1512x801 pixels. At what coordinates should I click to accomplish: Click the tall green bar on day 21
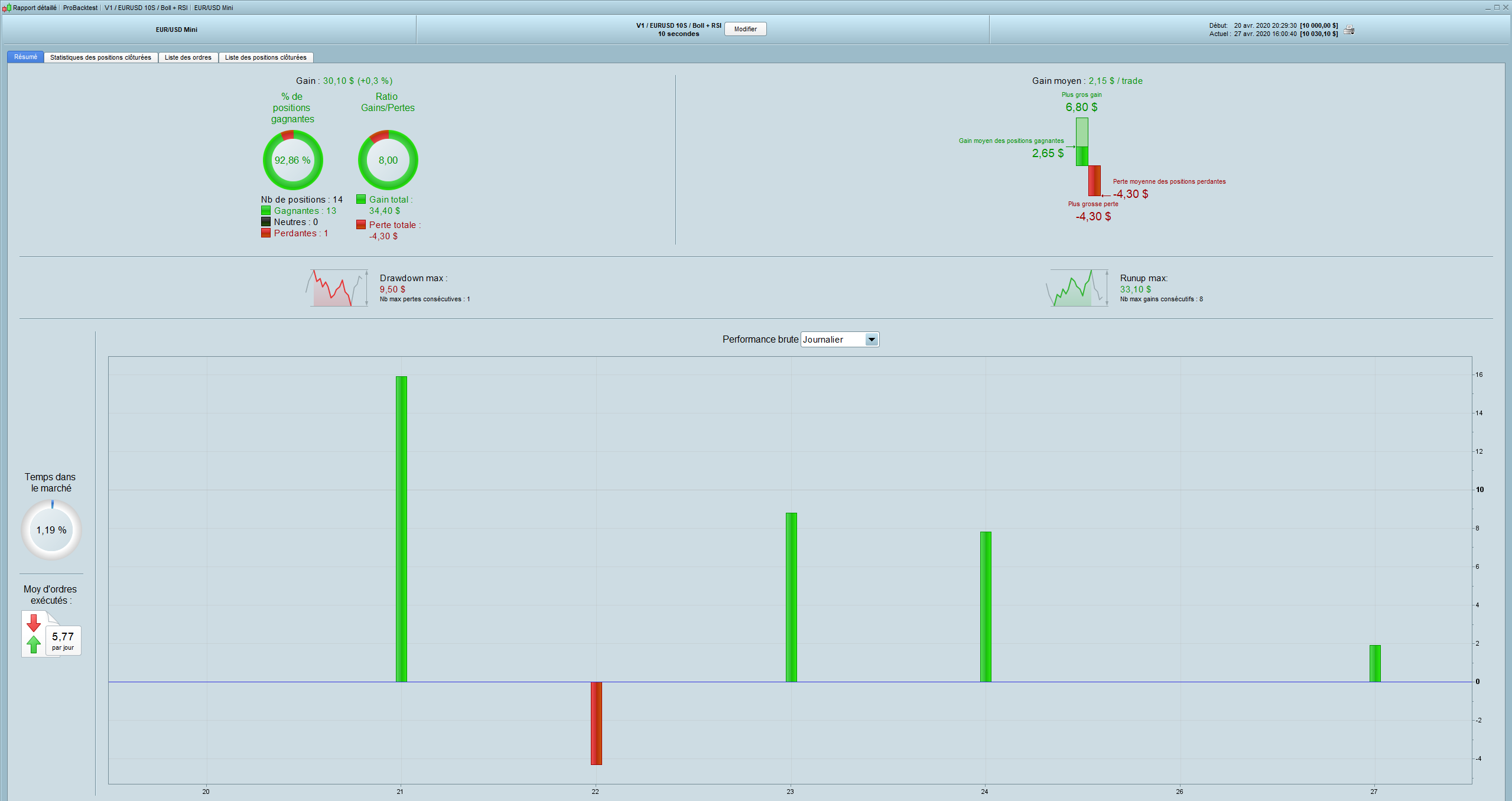click(401, 529)
